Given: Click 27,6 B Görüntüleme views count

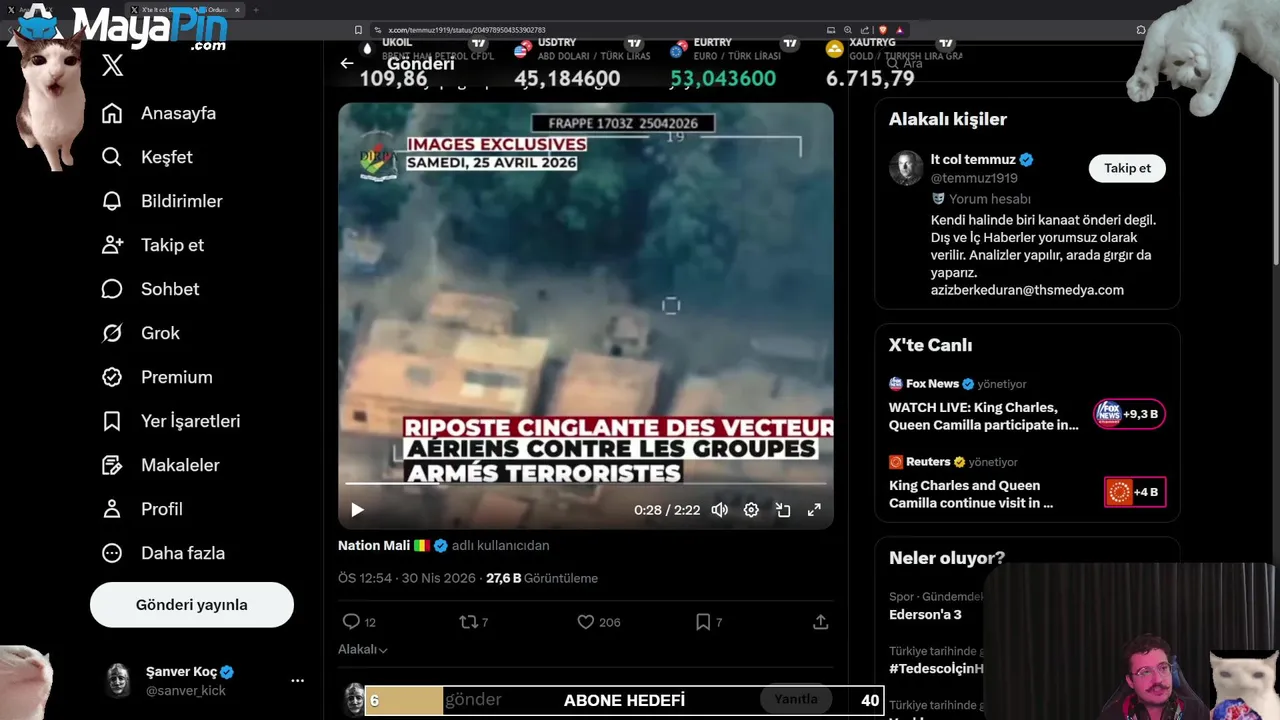Looking at the screenshot, I should point(542,578).
